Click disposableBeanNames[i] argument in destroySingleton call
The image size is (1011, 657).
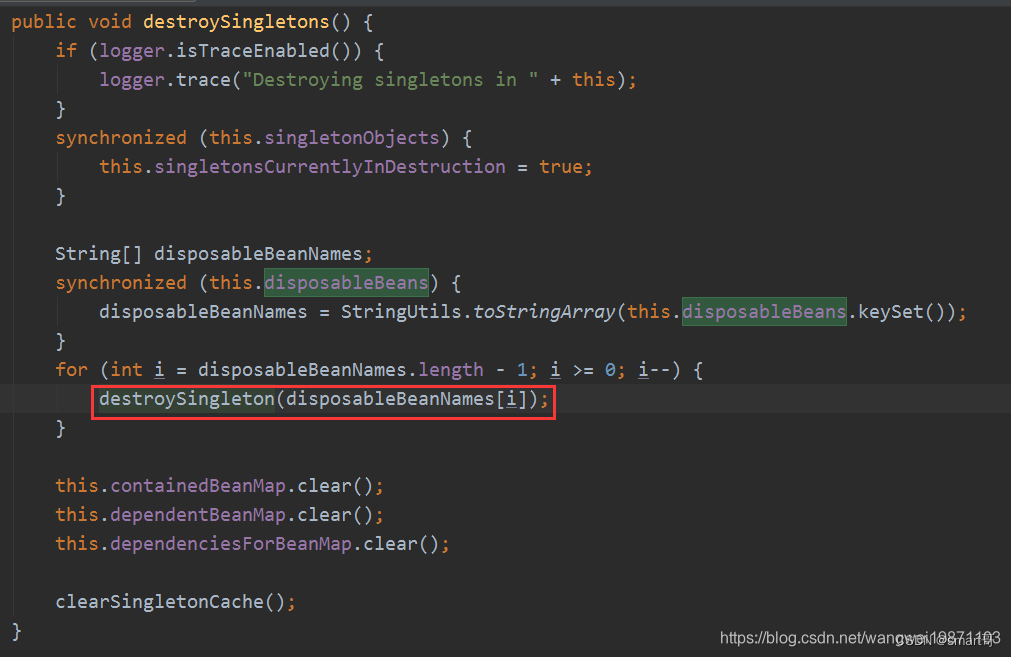pyautogui.click(x=406, y=399)
